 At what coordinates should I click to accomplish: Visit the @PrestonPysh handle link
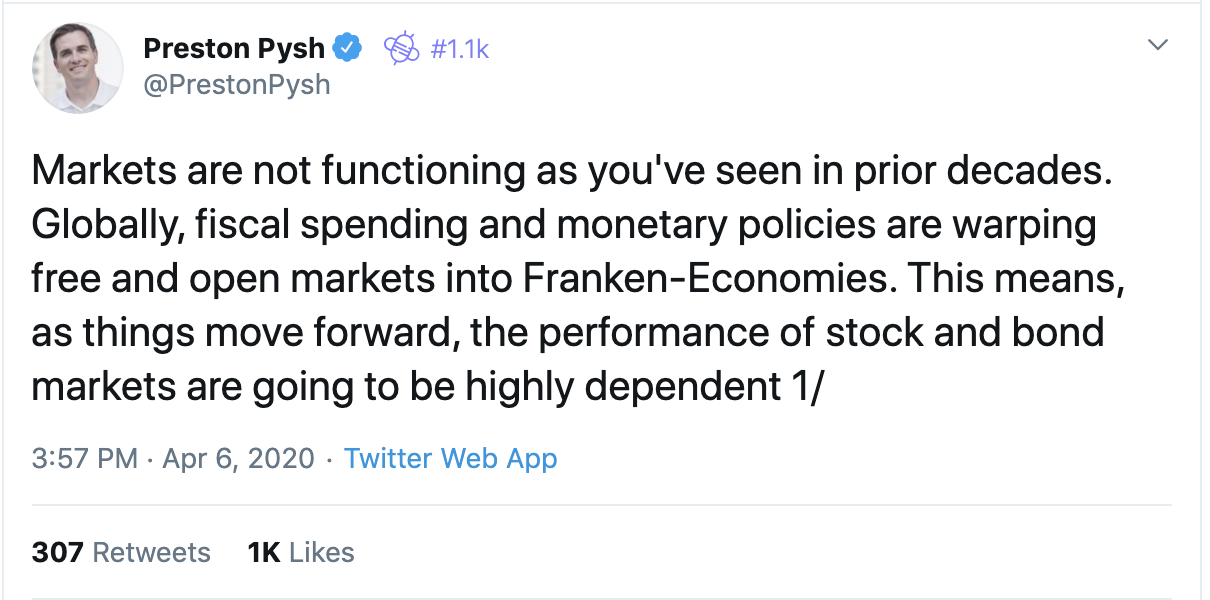237,84
